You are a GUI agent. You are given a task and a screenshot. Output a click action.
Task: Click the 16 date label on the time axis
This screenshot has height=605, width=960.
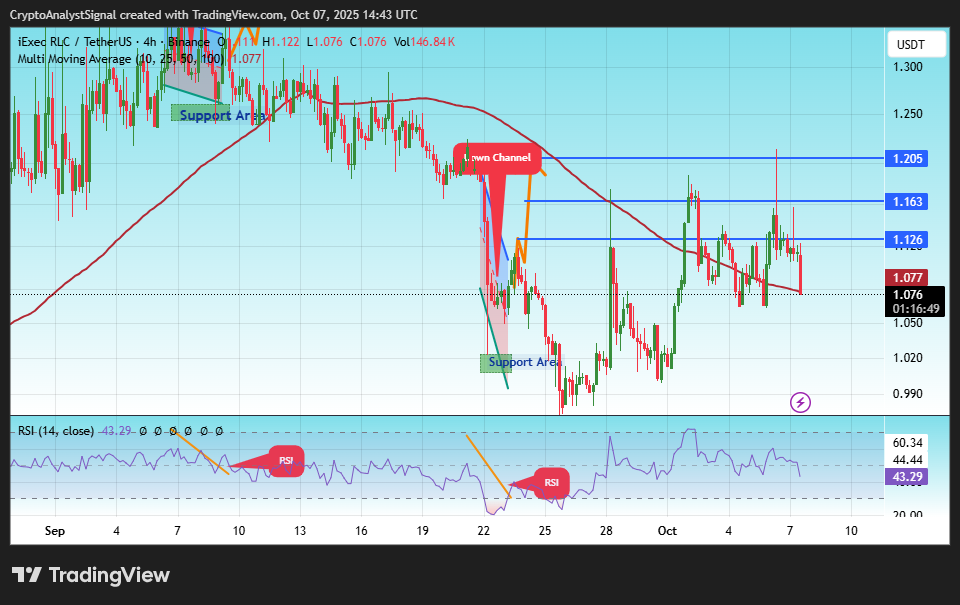(361, 531)
